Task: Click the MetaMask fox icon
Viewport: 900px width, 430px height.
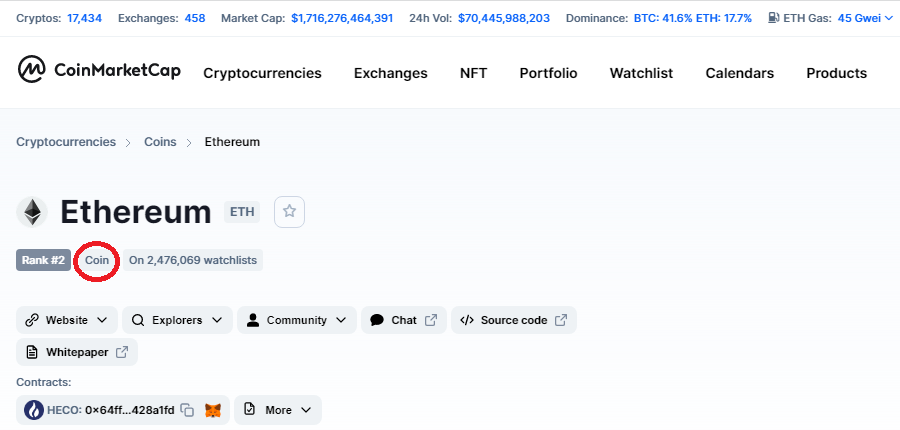Action: (x=213, y=410)
